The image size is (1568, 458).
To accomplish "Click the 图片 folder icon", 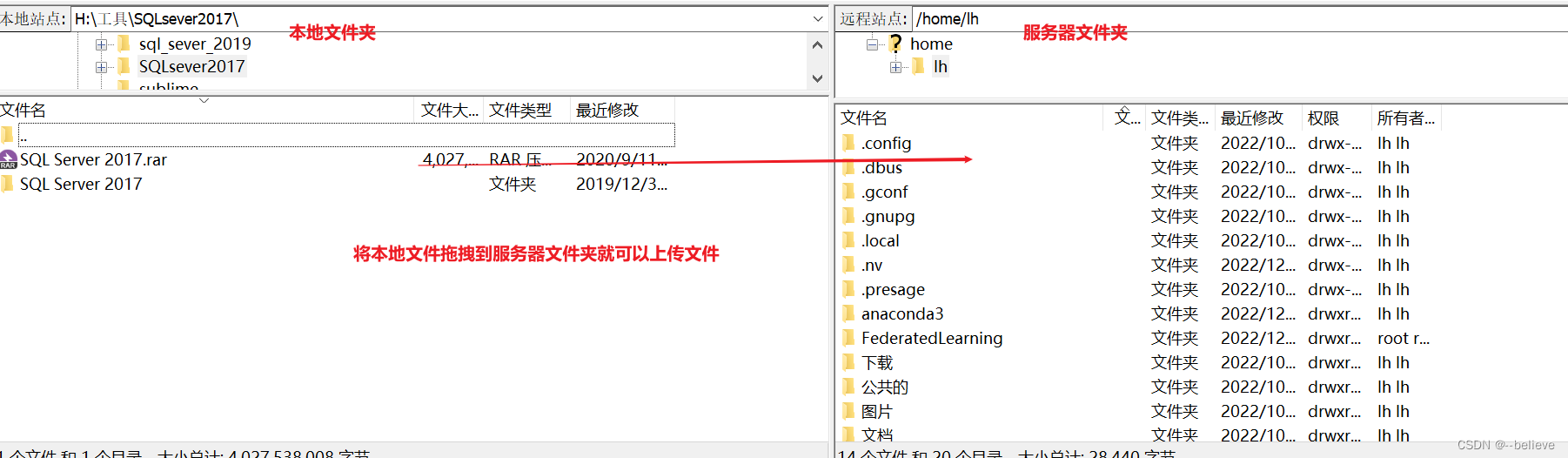I will coord(848,411).
